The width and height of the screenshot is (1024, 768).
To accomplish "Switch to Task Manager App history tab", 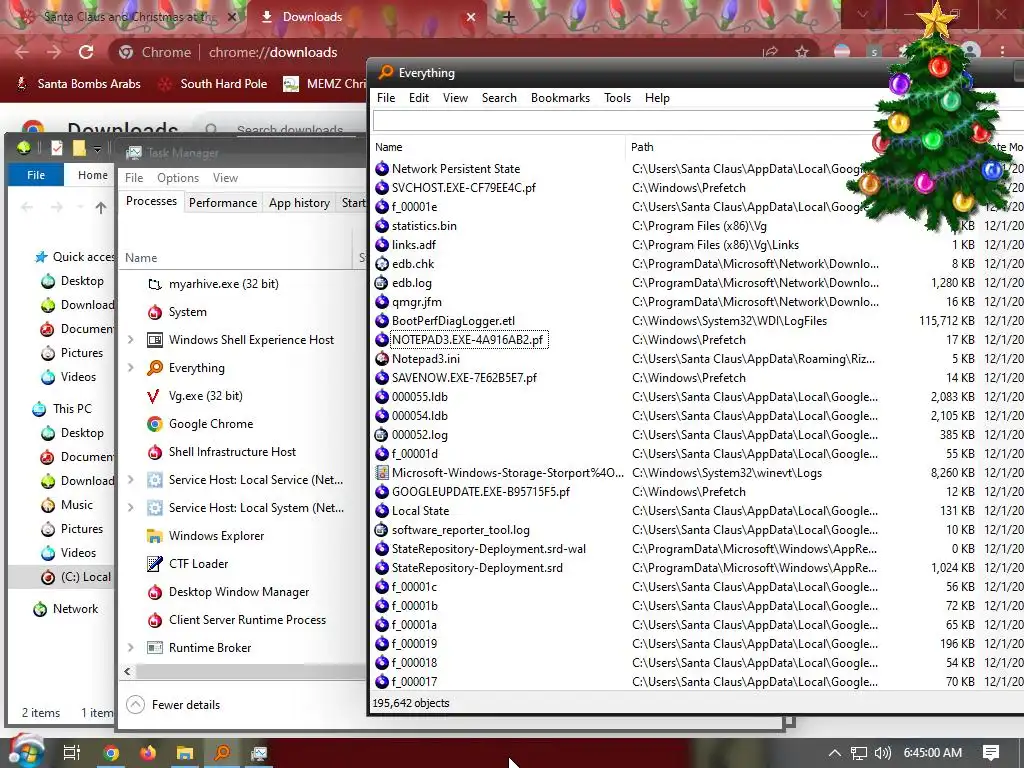I will point(299,202).
